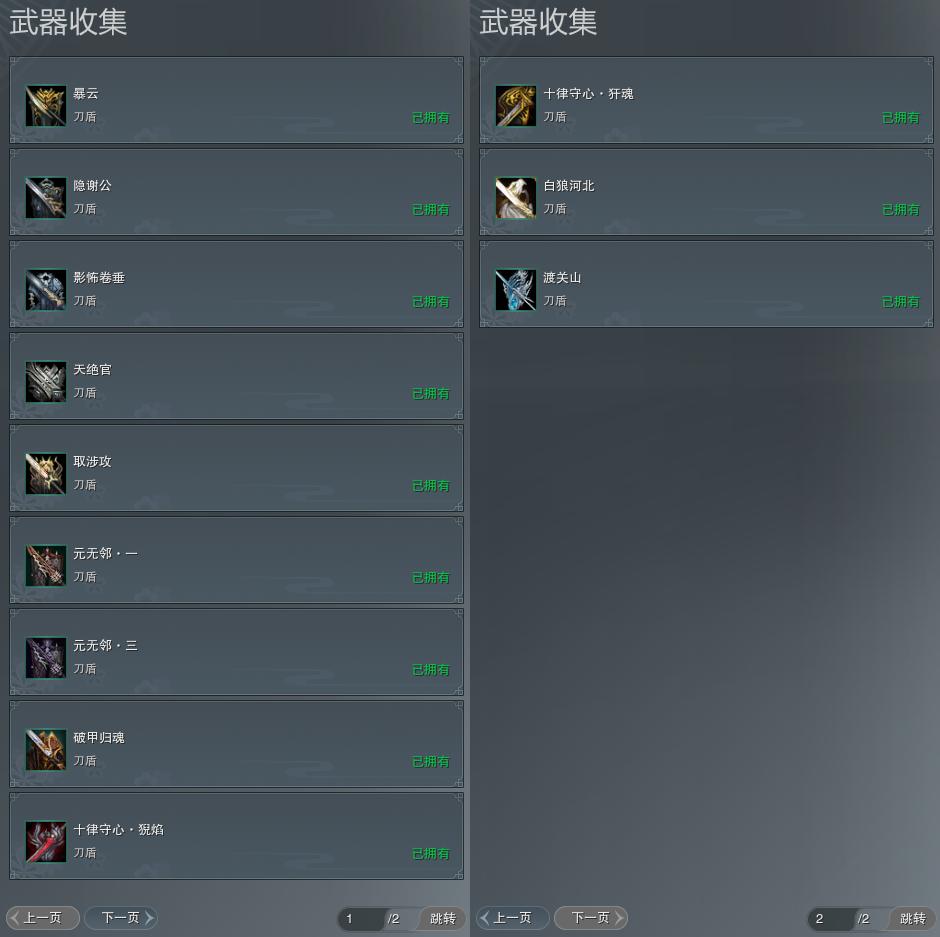
Task: Select the 元无邻·三 weapon icon
Action: (46, 658)
